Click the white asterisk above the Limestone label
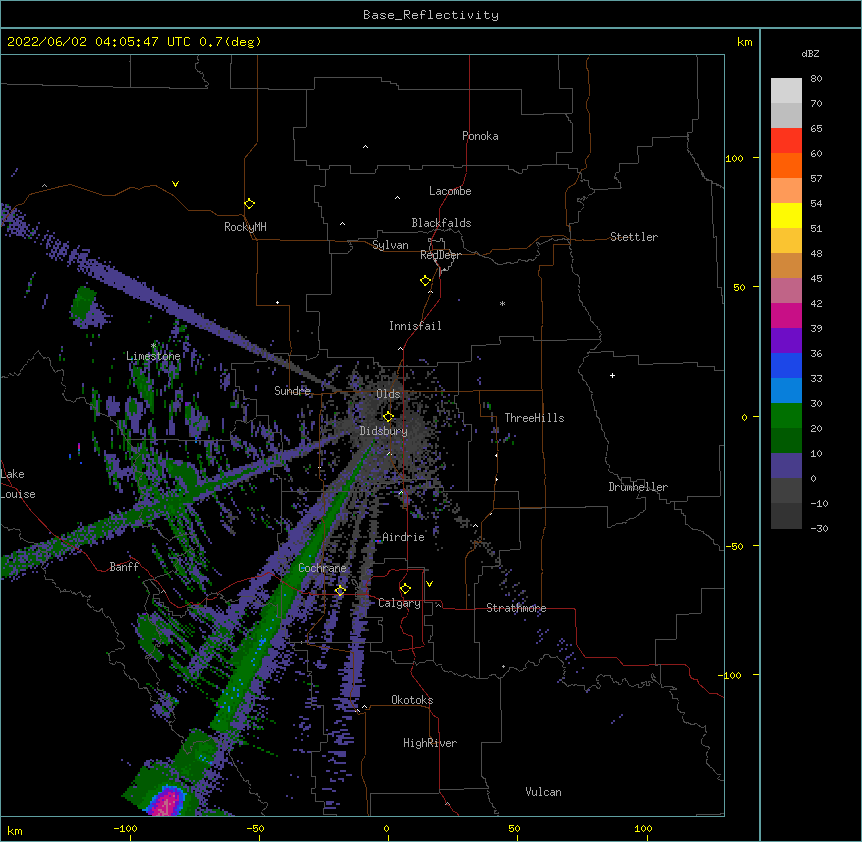862x842 pixels. [x=154, y=346]
